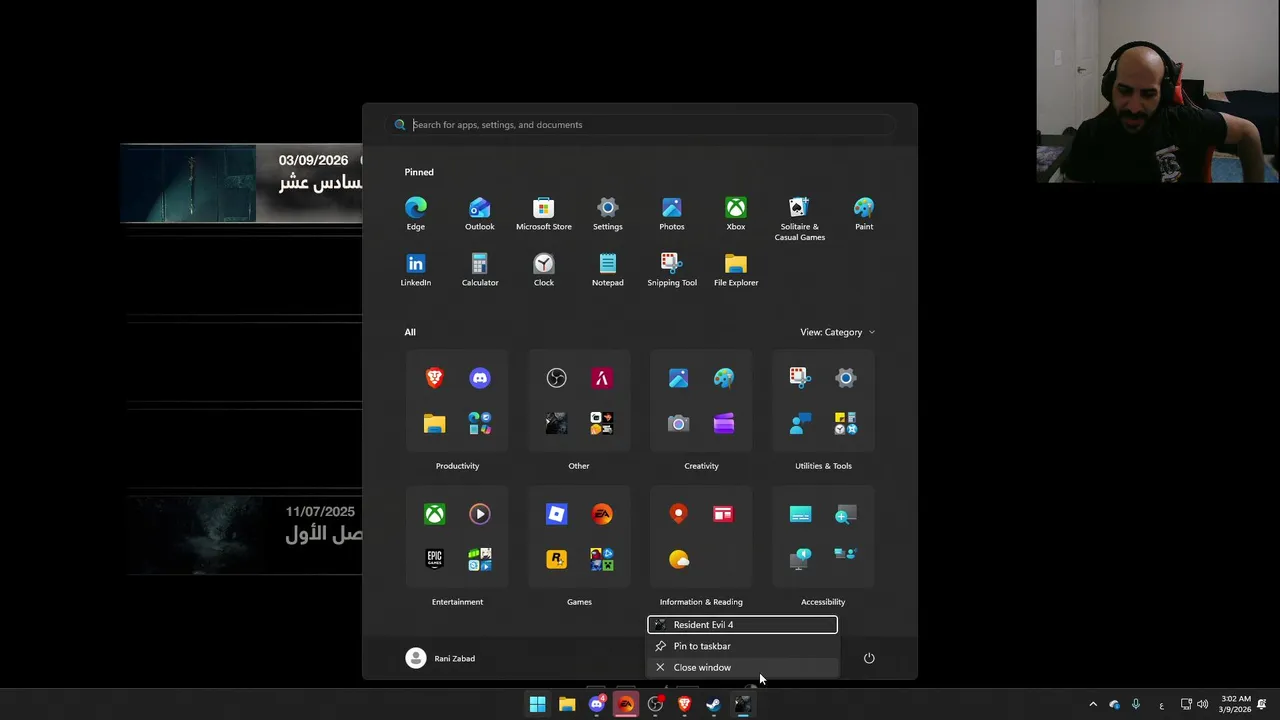The width and height of the screenshot is (1280, 720).
Task: Show hidden icons in system tray
Action: point(1093,705)
